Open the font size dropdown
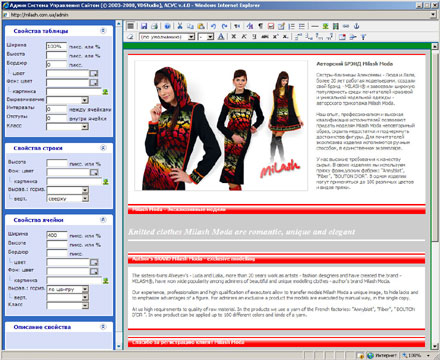The image size is (440, 360). 210,37
